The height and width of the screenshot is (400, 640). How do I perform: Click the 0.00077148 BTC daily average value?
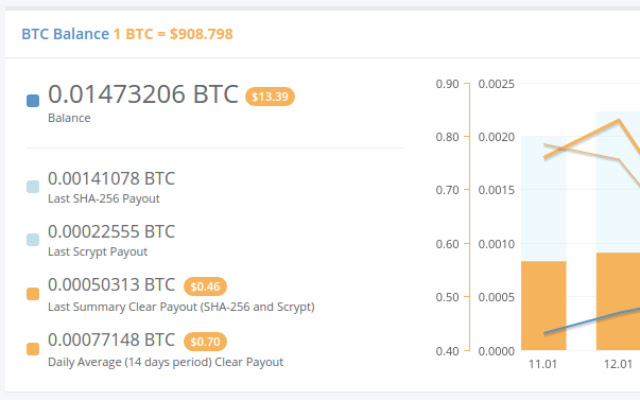(x=111, y=340)
